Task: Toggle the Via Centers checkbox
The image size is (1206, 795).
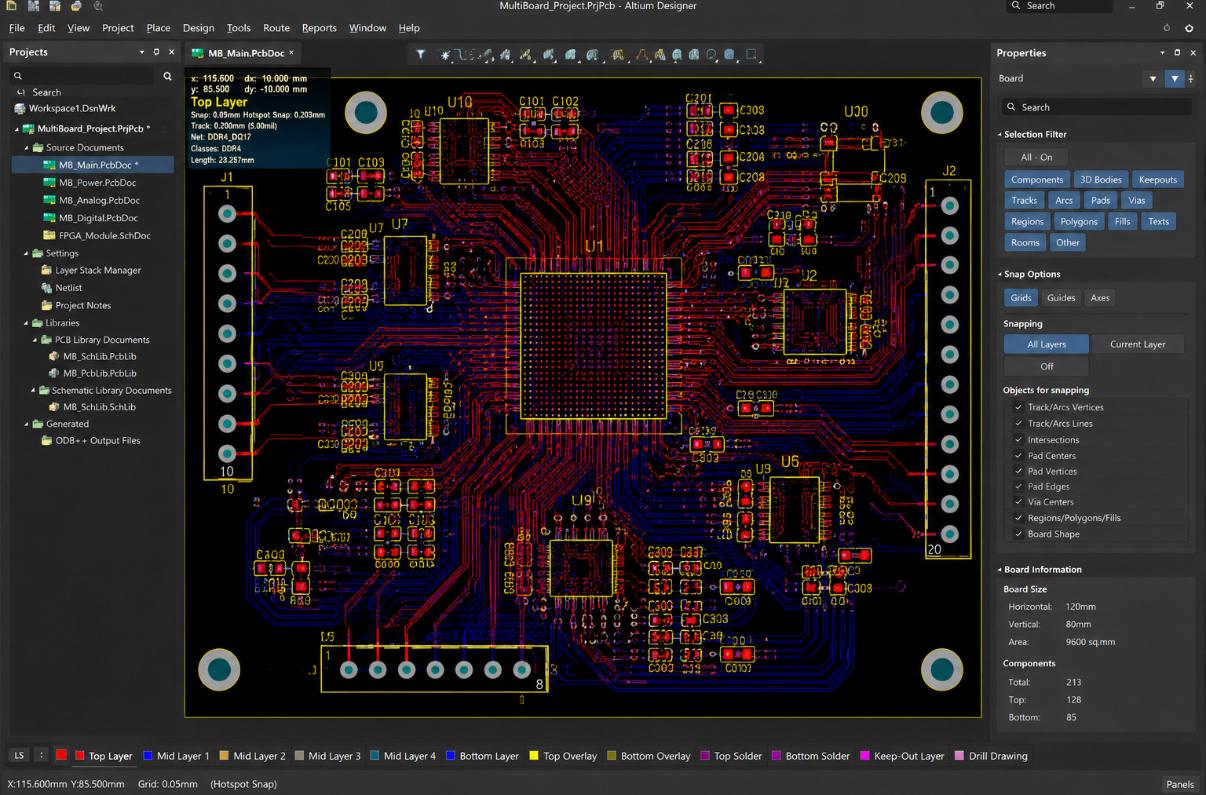Action: point(1018,502)
